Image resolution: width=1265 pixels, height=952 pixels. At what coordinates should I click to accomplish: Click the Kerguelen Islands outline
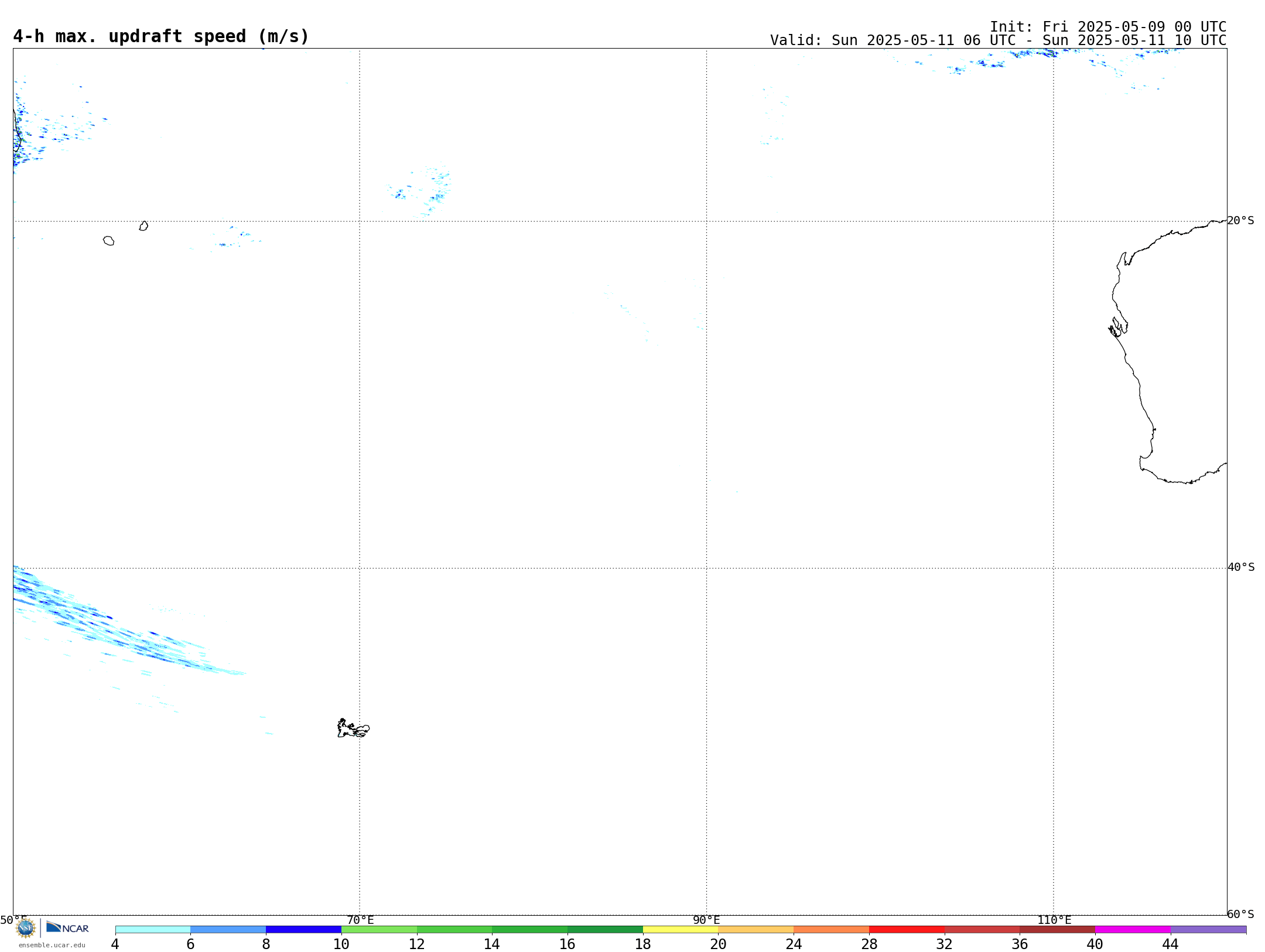(x=353, y=728)
